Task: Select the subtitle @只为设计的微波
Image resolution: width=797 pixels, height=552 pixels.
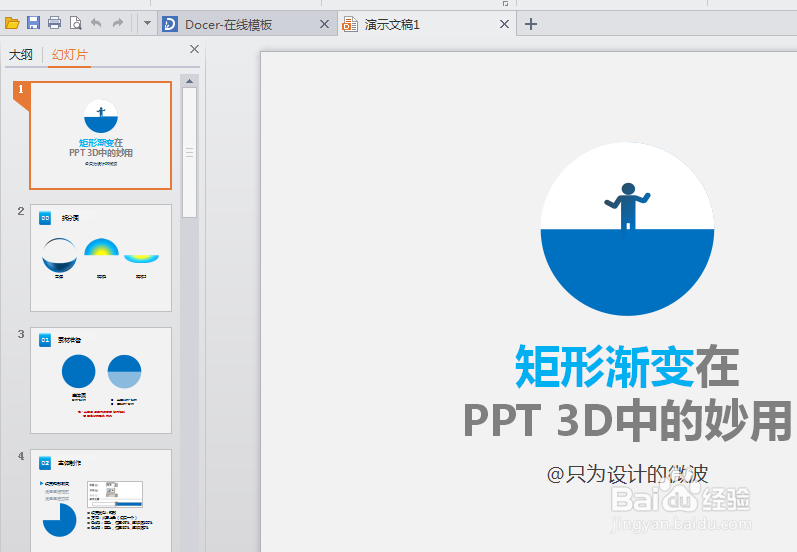Action: click(627, 474)
